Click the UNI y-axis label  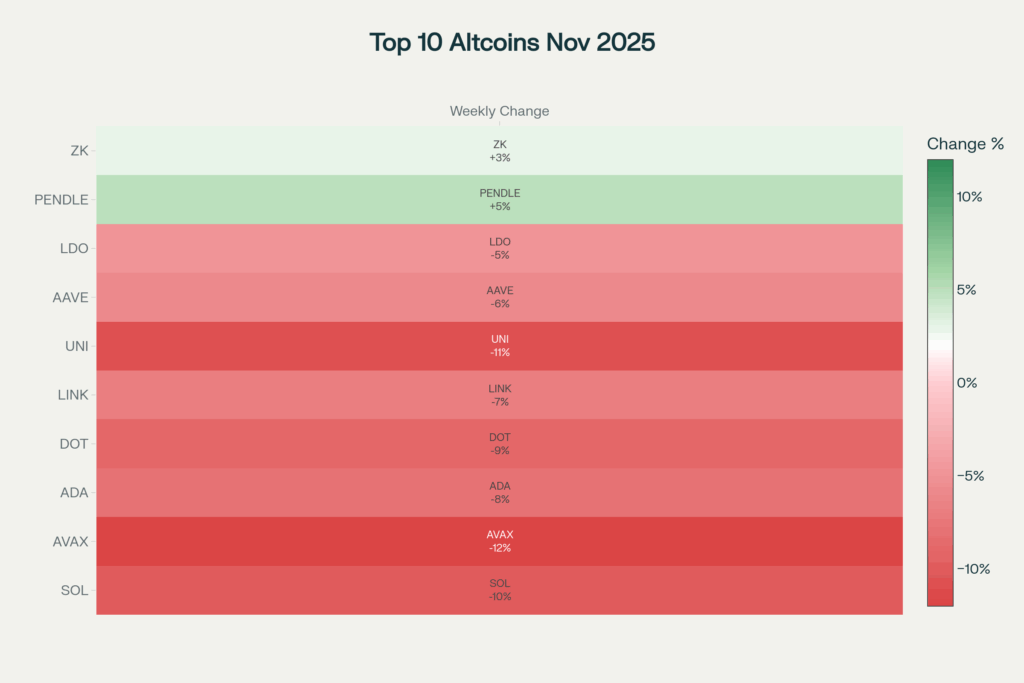coord(75,346)
